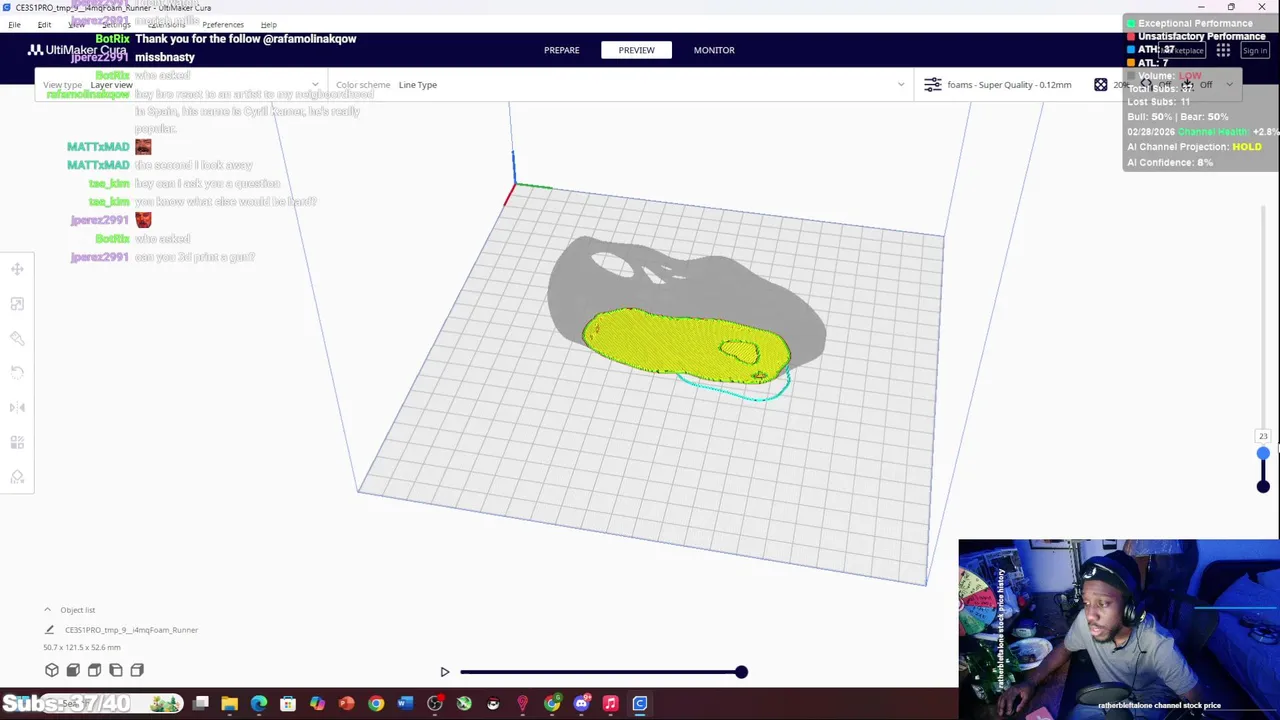Open the File menu
1280x720 pixels.
pos(14,25)
